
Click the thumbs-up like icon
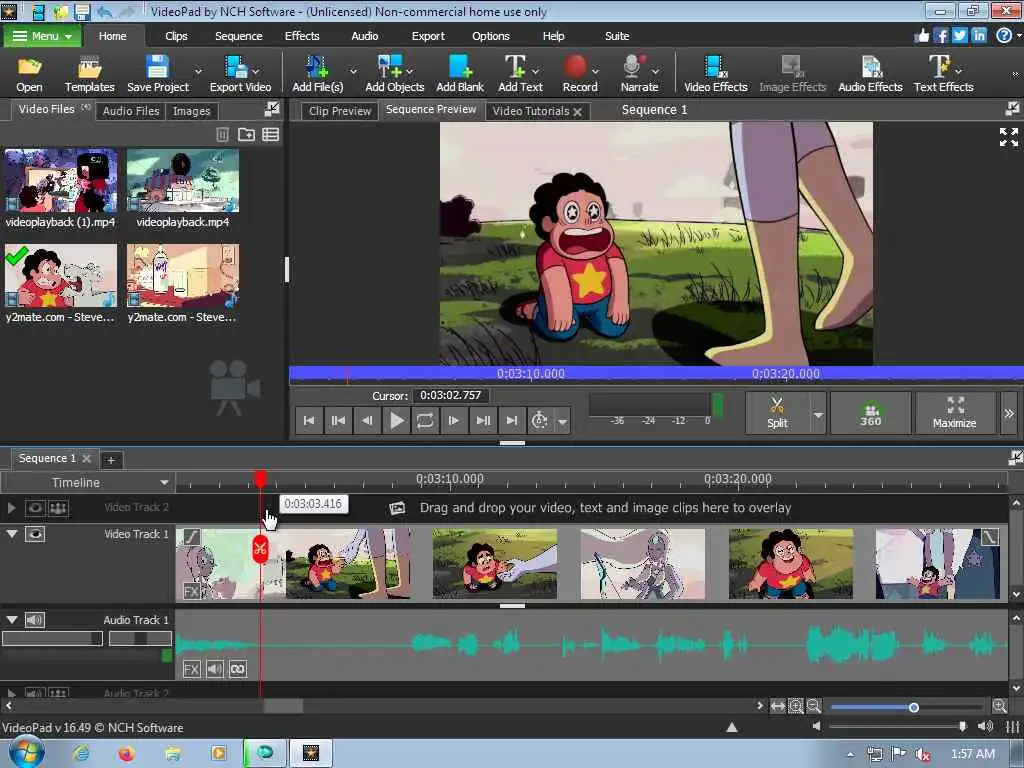[921, 35]
